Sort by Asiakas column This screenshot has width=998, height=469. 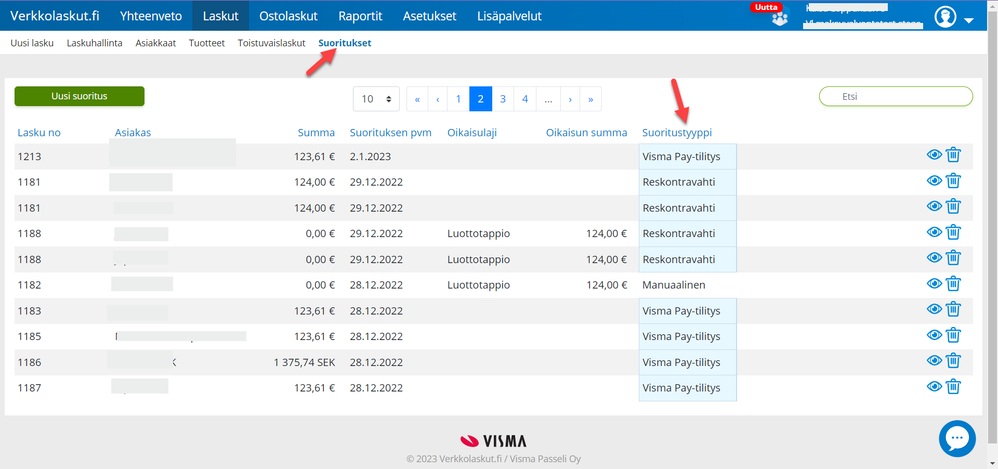pos(132,132)
